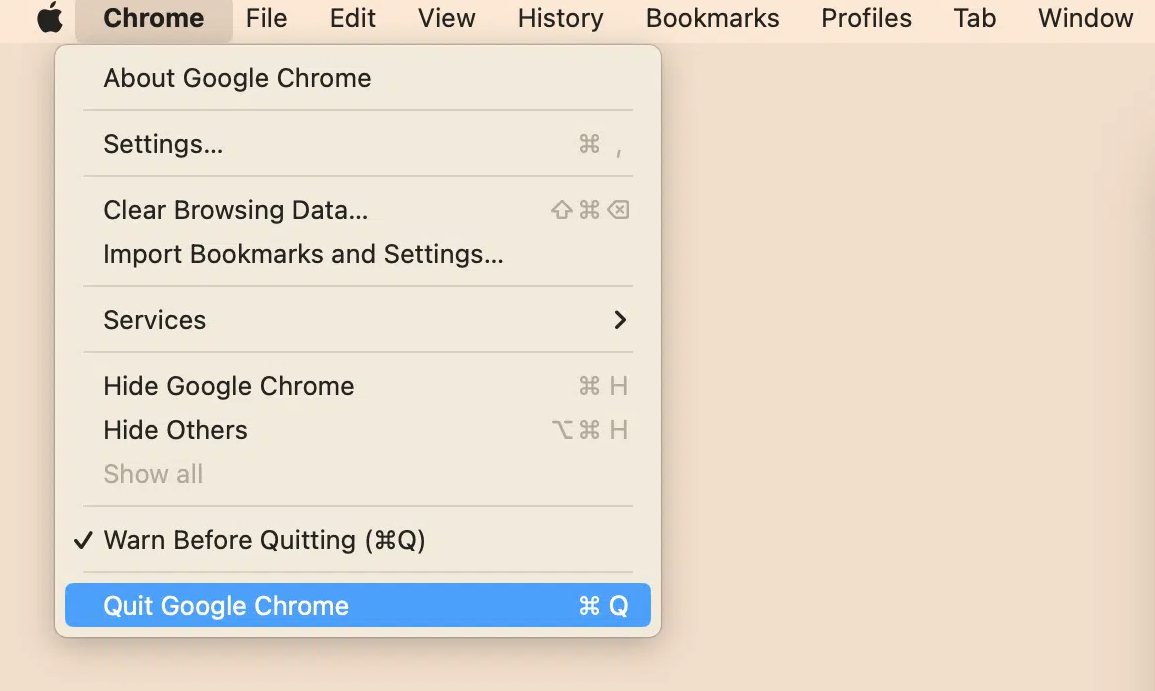Open the History menu
This screenshot has height=691, width=1155.
[x=560, y=18]
